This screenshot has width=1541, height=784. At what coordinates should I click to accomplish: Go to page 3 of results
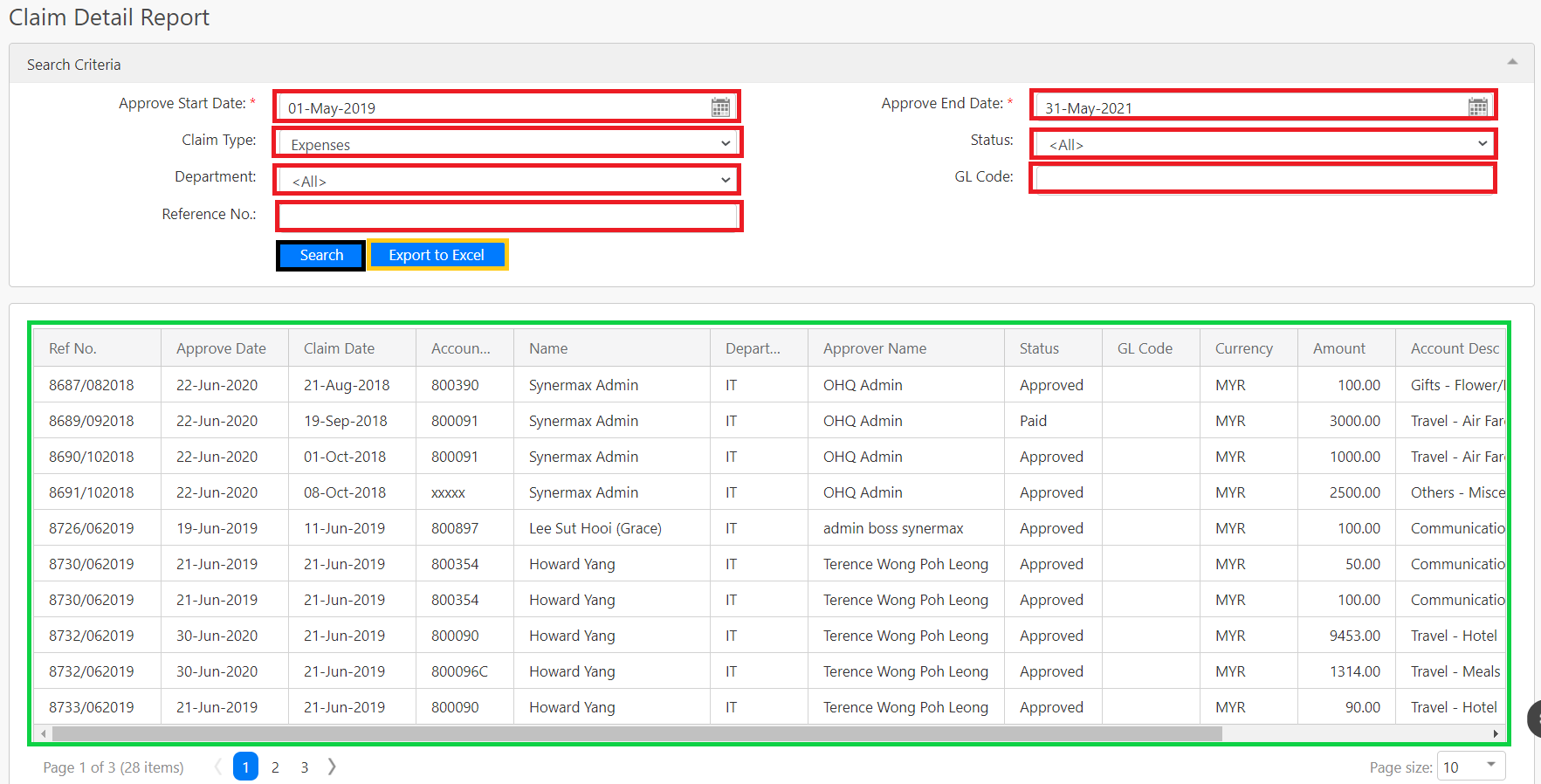pyautogui.click(x=305, y=767)
